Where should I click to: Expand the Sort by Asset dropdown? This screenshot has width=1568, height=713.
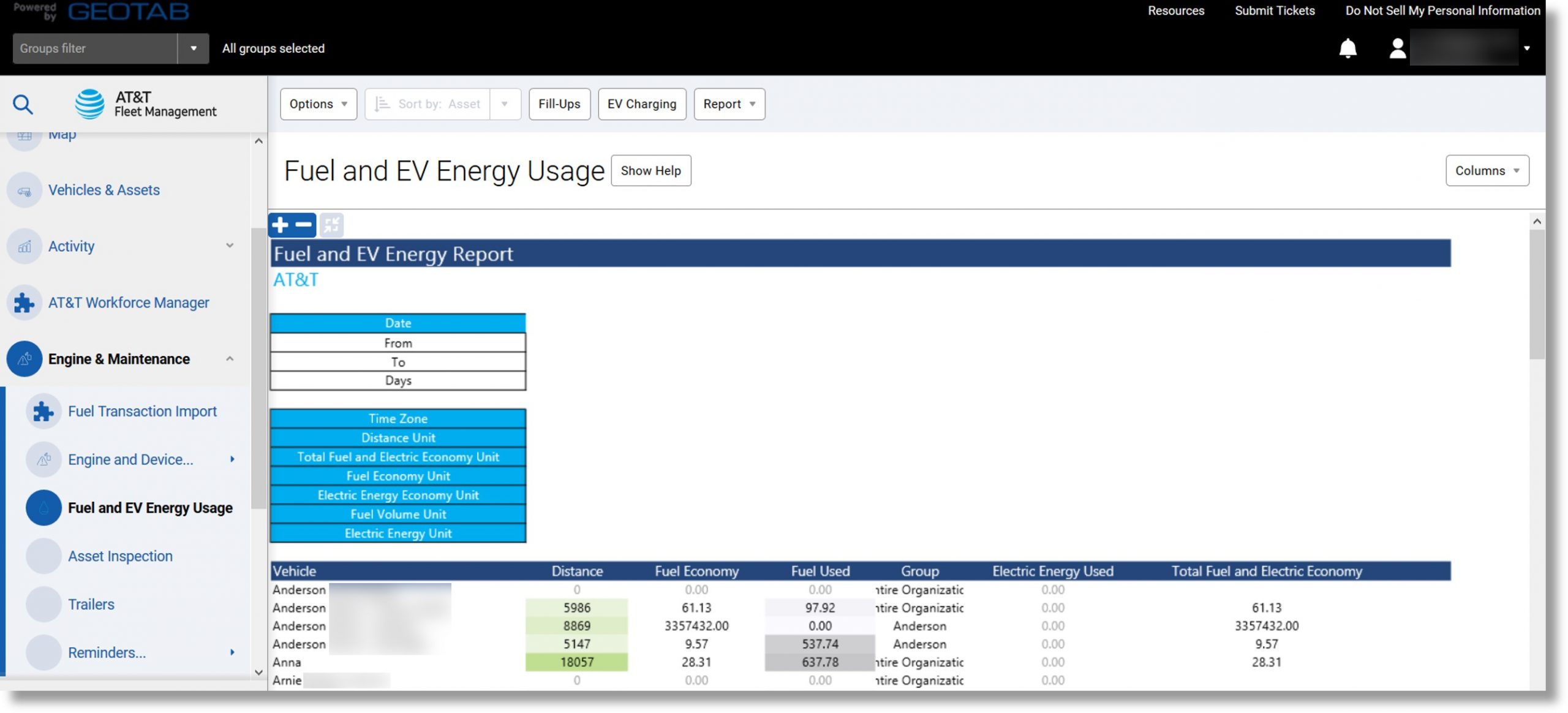pos(505,103)
